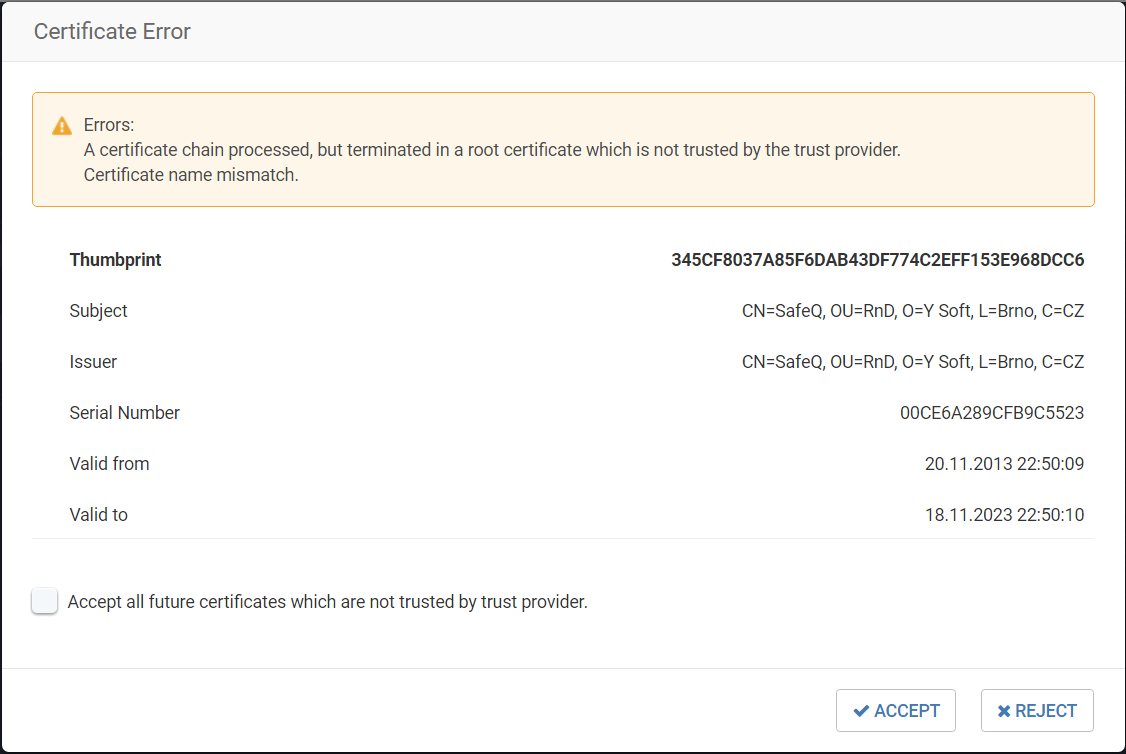Click the 'Accept all future certificates' label text

pos(327,602)
